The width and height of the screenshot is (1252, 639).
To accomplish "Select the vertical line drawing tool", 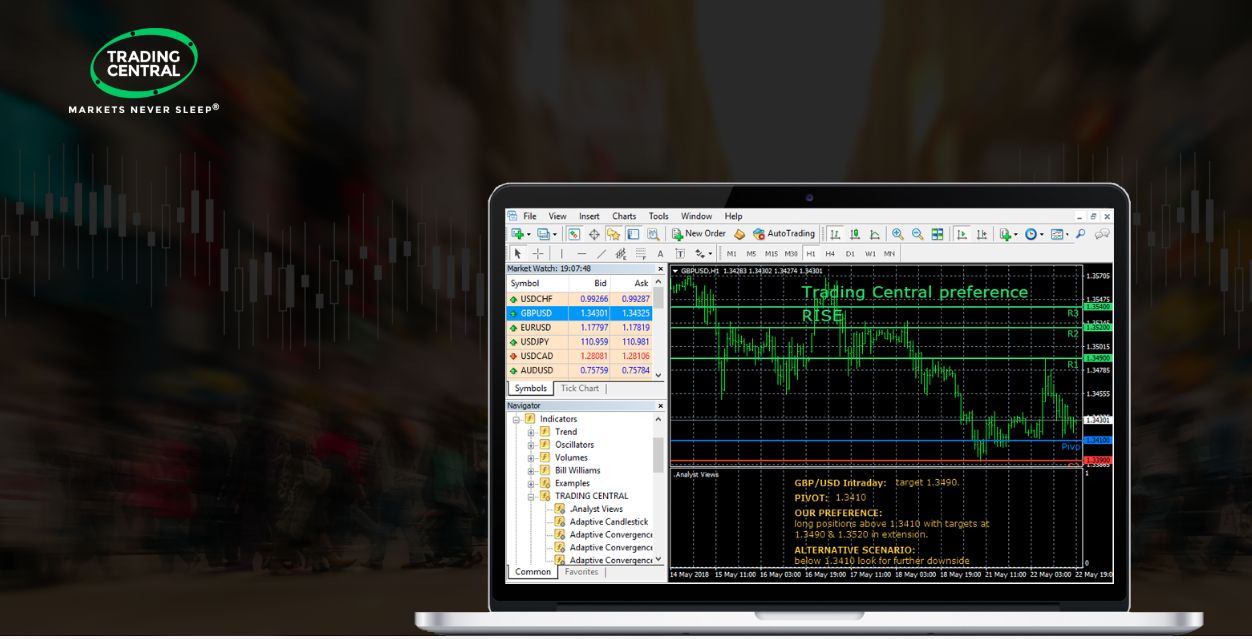I will click(561, 254).
